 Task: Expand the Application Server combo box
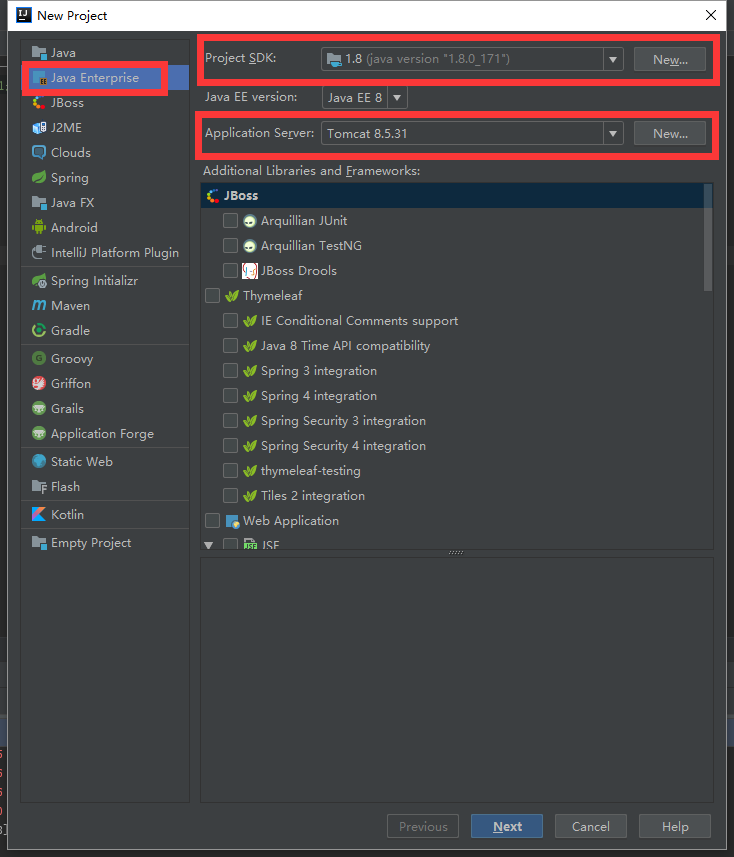coord(613,133)
